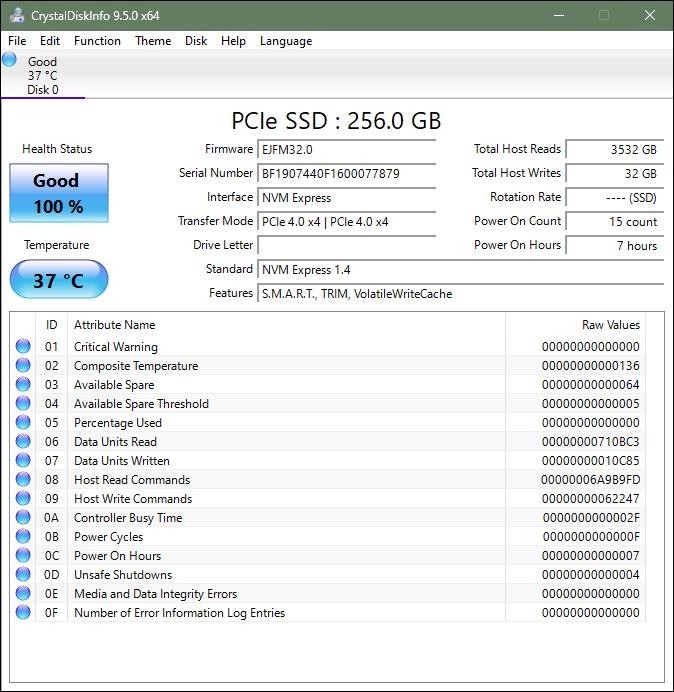The width and height of the screenshot is (674, 692).
Task: Click raw value 0000000000136
Action: (591, 366)
